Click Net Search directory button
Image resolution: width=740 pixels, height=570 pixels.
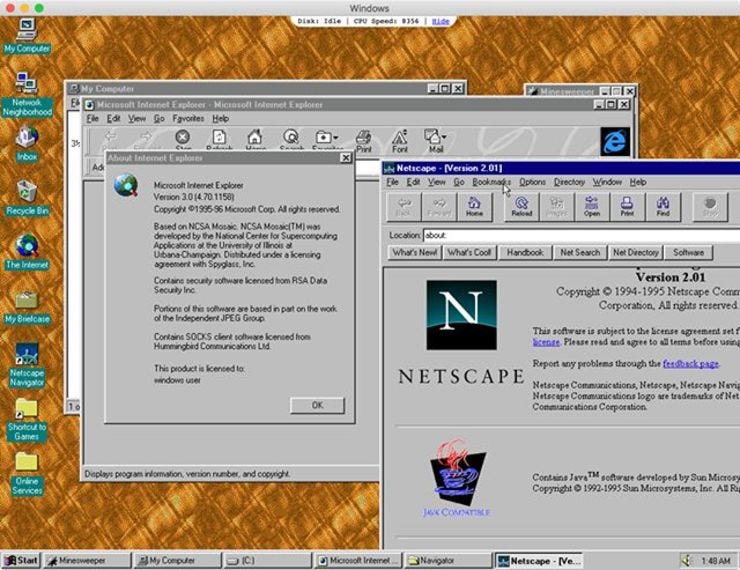(580, 253)
